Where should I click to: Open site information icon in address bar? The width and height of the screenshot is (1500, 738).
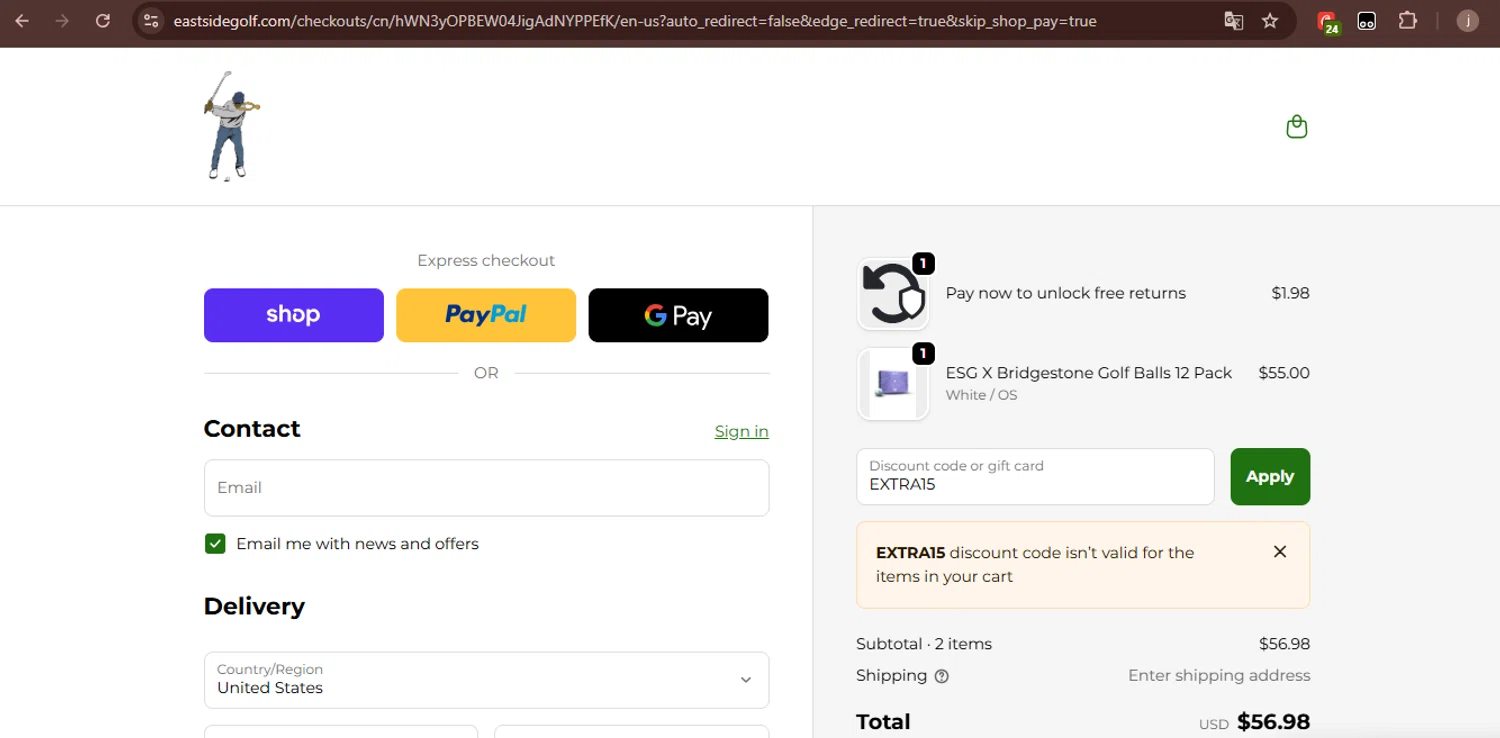tap(151, 21)
